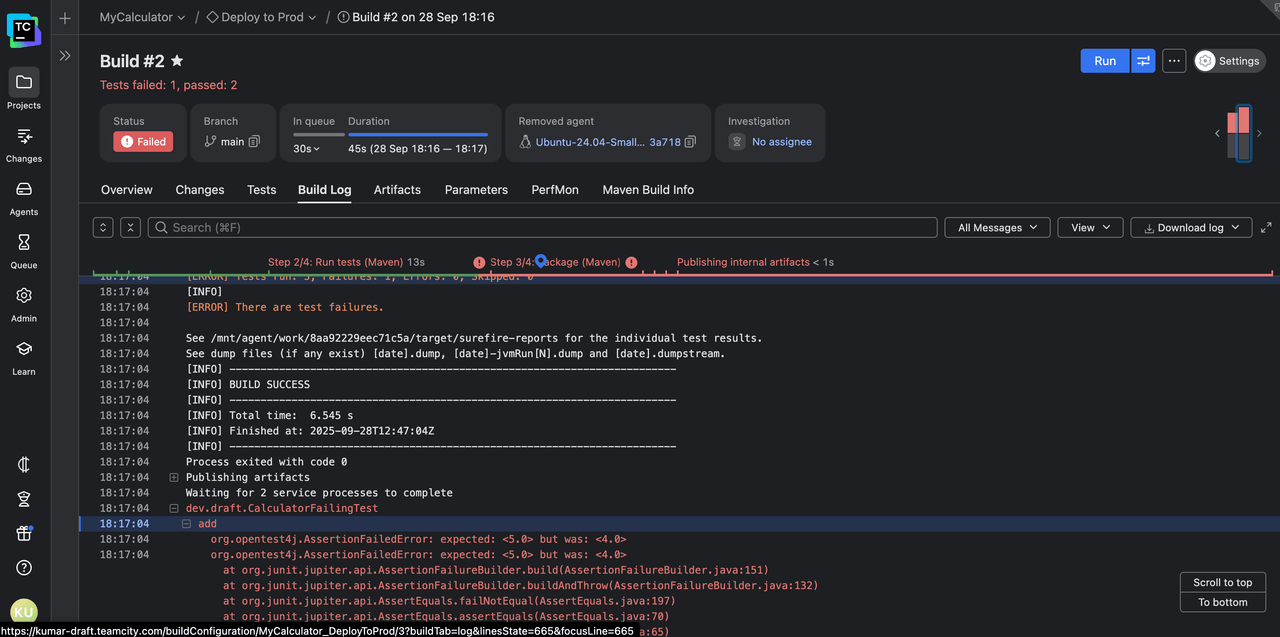The height and width of the screenshot is (637, 1280).
Task: Open the Download log dropdown
Action: point(1191,228)
